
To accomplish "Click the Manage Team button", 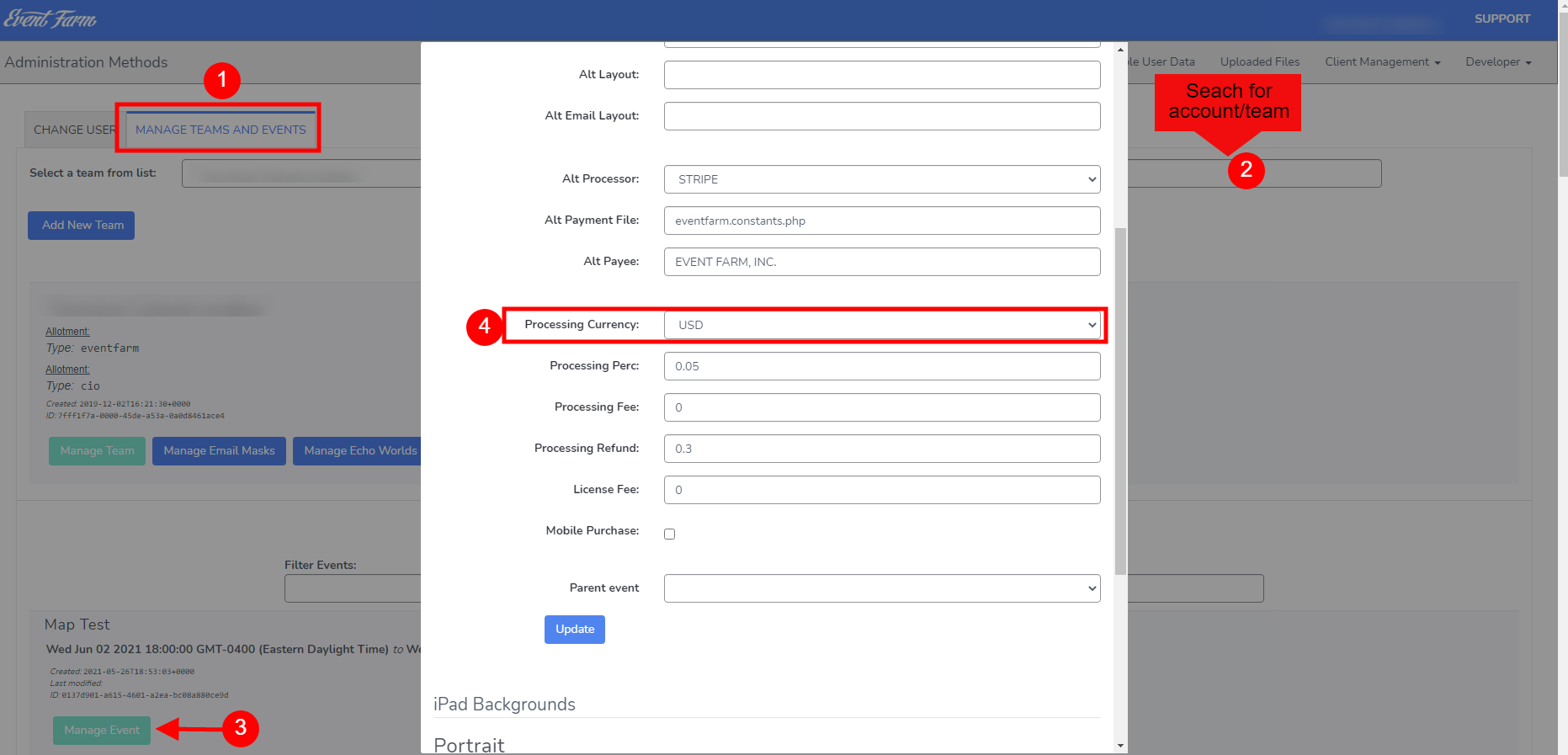I will (x=97, y=451).
